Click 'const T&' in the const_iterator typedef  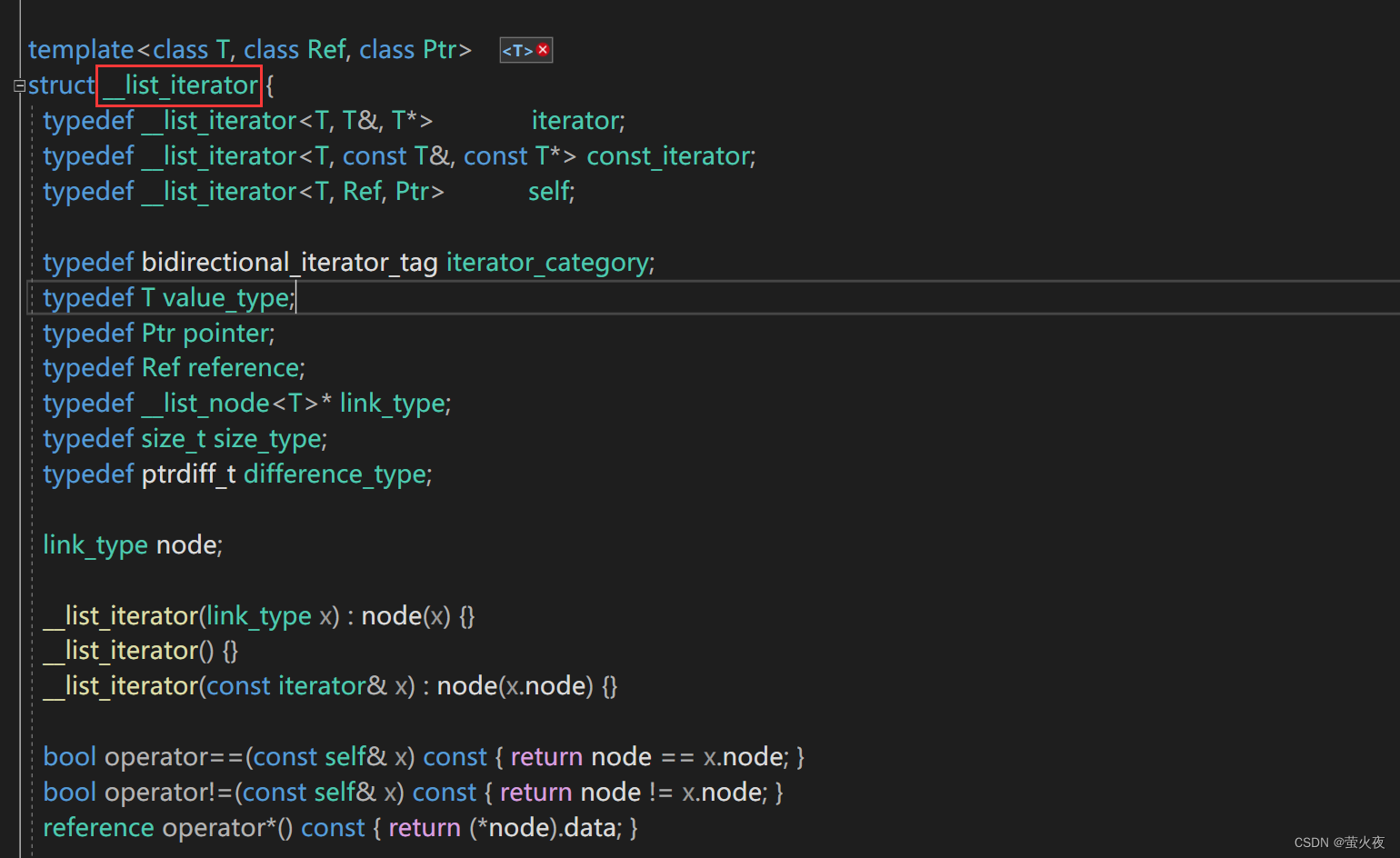(x=397, y=156)
